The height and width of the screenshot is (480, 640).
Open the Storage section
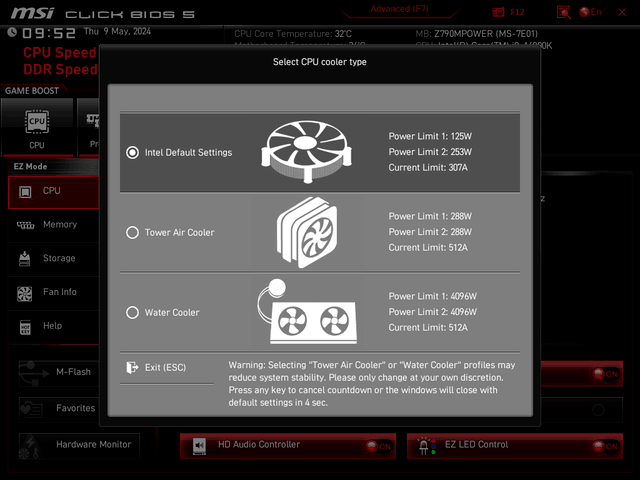tap(53, 259)
